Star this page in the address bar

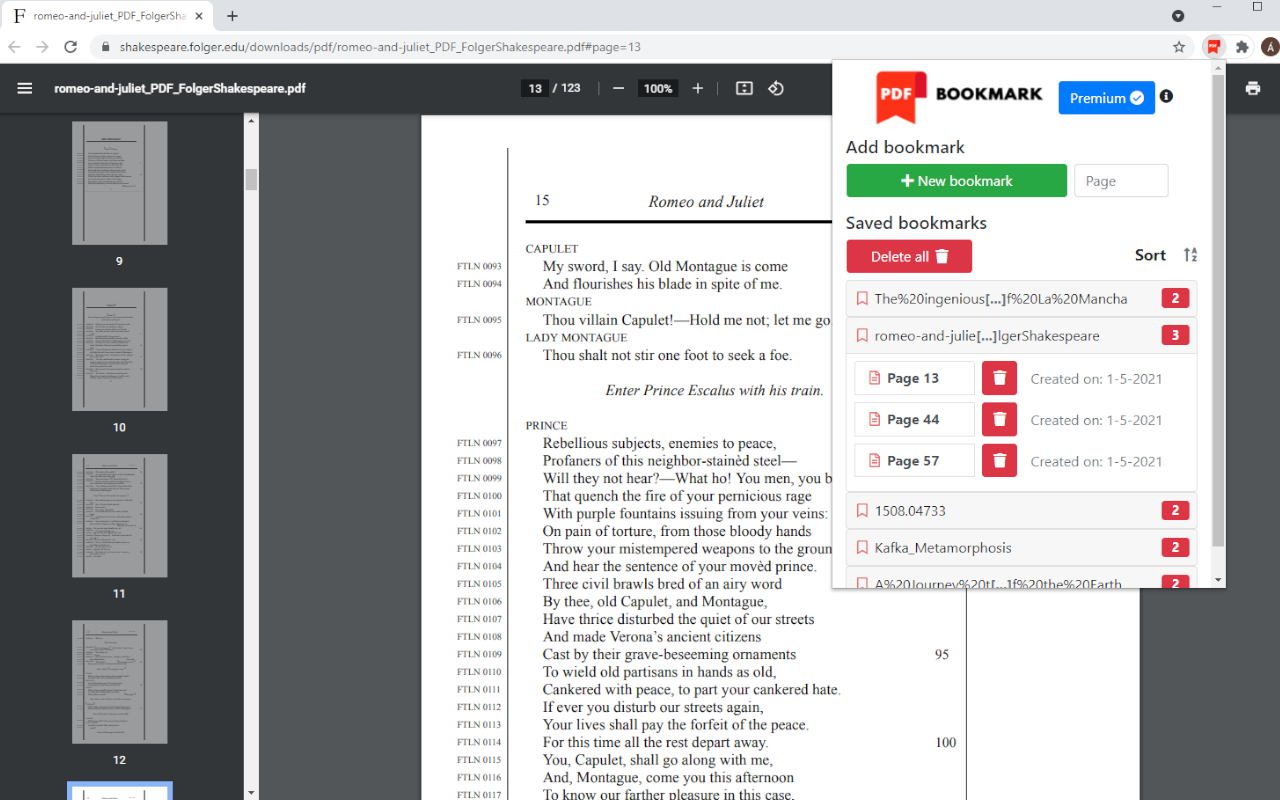coord(1179,46)
